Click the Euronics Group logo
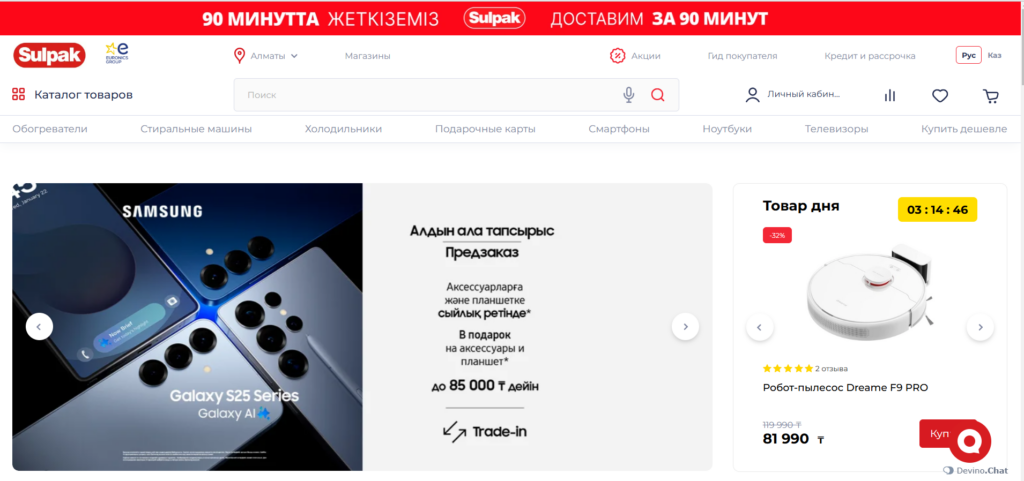Image resolution: width=1024 pixels, height=481 pixels. pyautogui.click(x=118, y=53)
